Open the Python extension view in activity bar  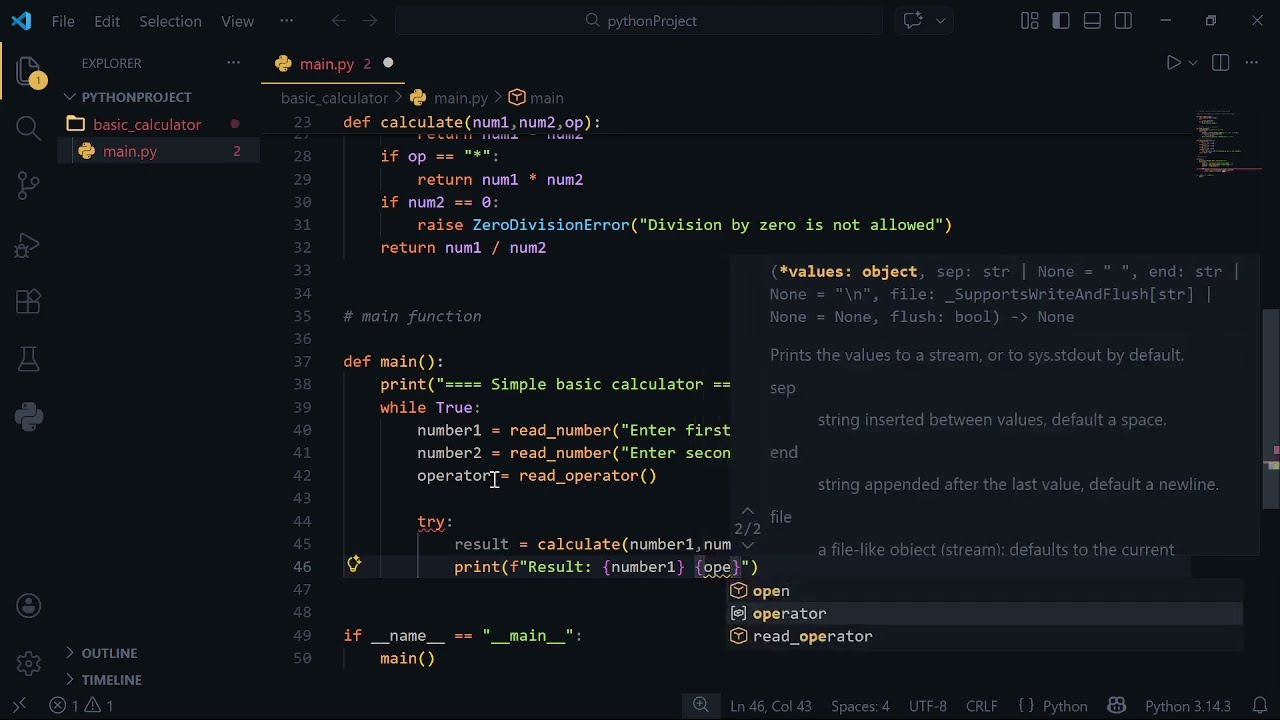[28, 417]
